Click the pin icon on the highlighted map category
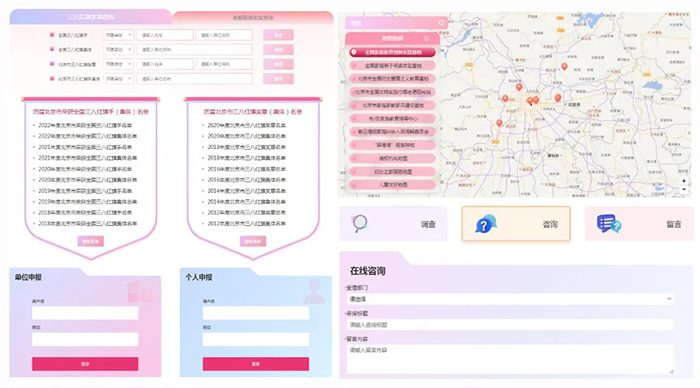 pyautogui.click(x=354, y=52)
